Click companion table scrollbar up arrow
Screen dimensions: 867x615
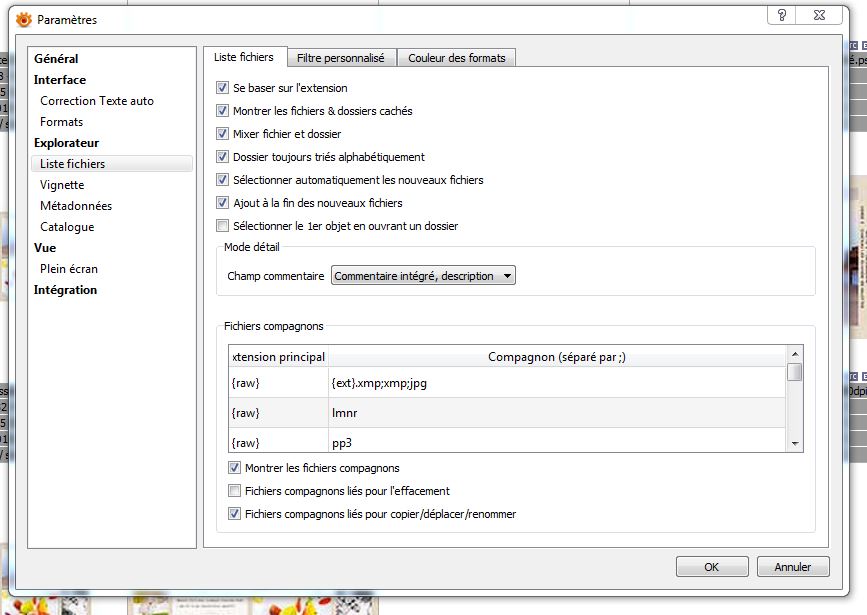click(795, 354)
